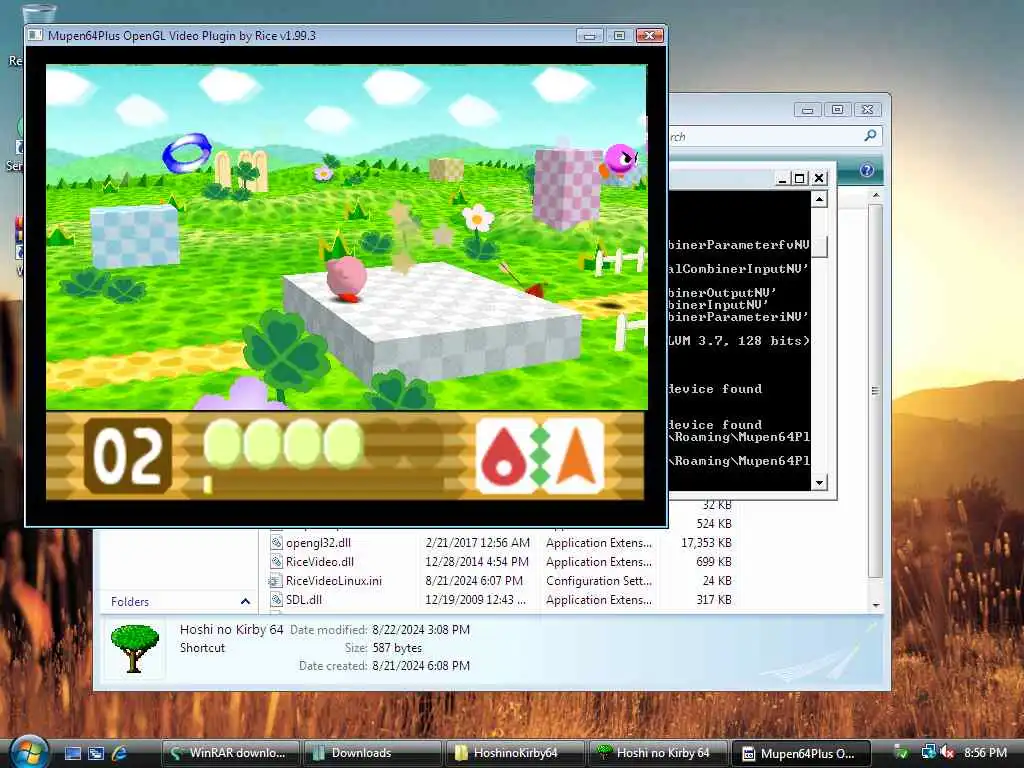Image resolution: width=1024 pixels, height=768 pixels.
Task: Switch to Hoshi no Kirby 64 taskbar button
Action: pyautogui.click(x=657, y=753)
